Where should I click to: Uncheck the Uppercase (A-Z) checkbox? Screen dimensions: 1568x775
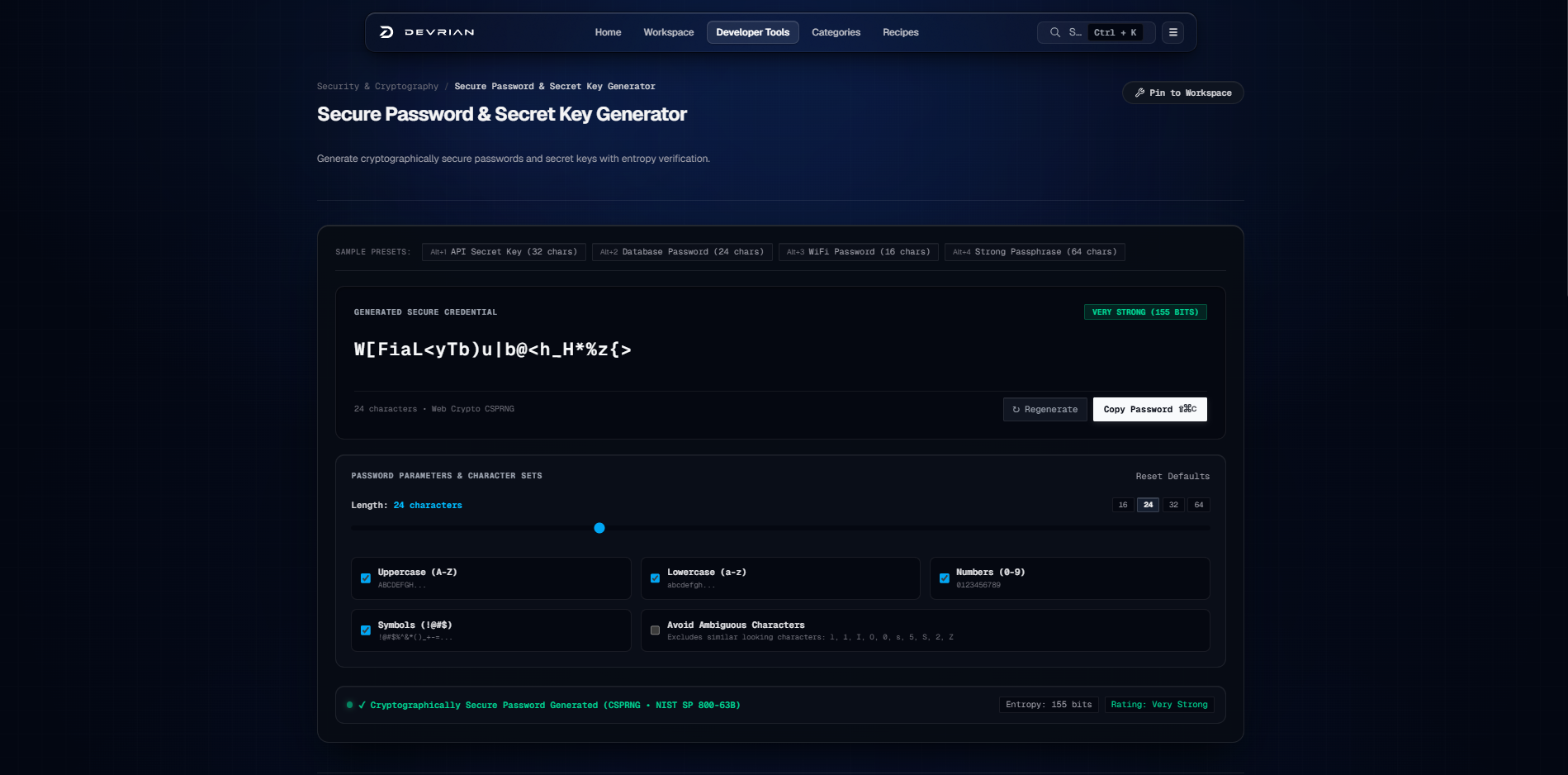[366, 578]
